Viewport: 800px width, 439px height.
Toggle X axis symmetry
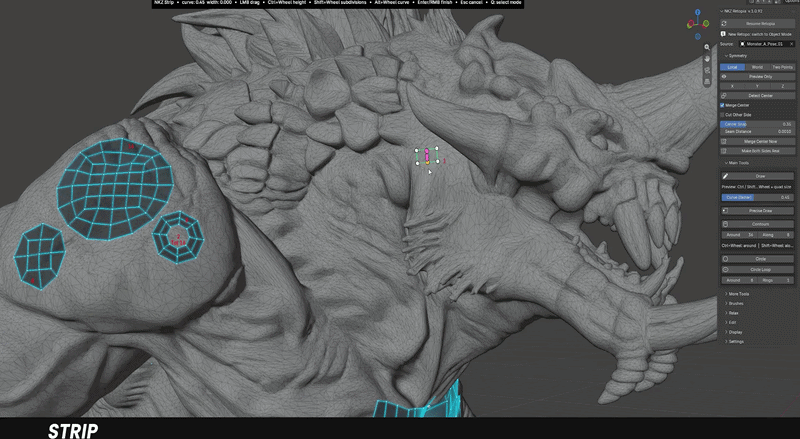733,86
